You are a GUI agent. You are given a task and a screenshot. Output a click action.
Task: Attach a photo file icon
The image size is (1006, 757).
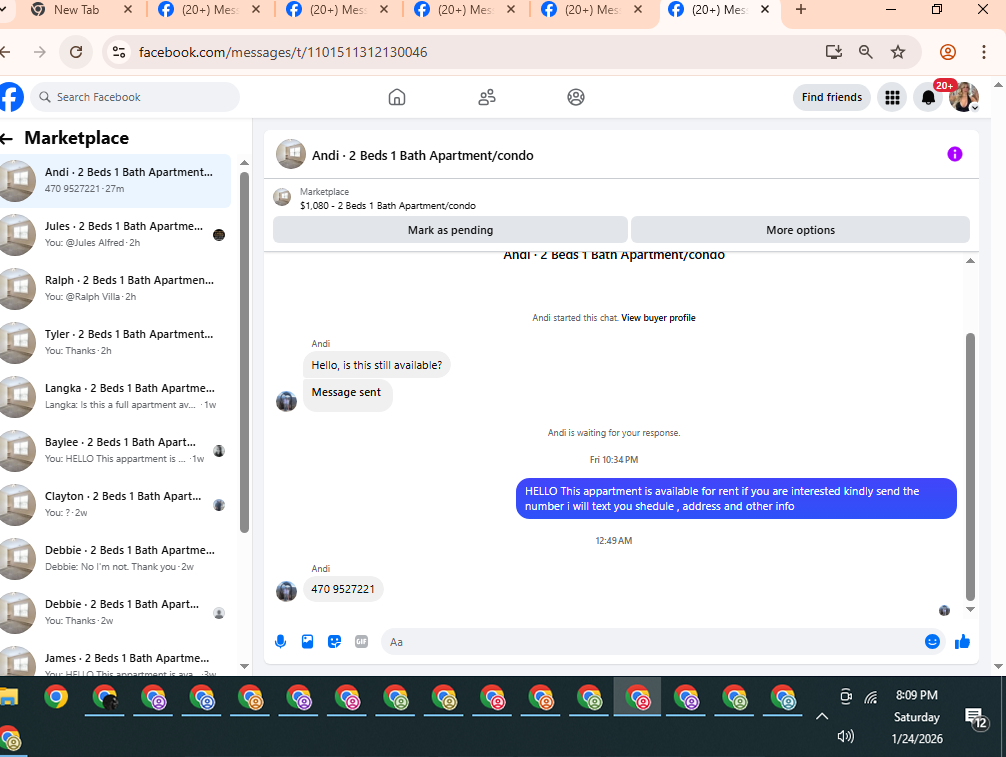[307, 642]
